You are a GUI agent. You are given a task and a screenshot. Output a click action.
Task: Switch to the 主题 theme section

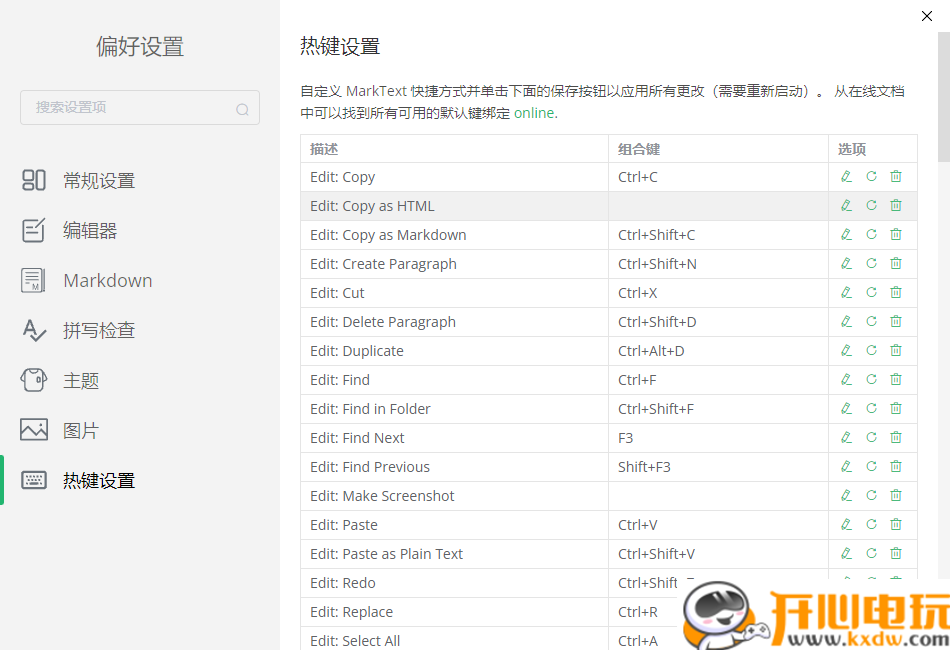click(x=34, y=380)
